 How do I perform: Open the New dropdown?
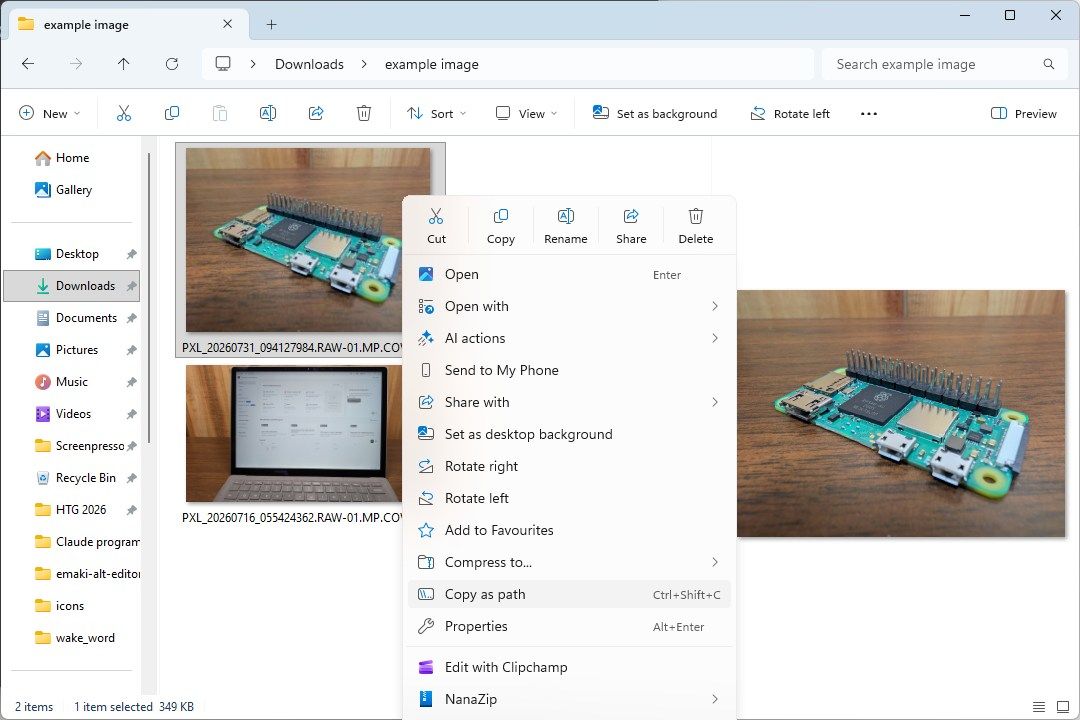50,114
